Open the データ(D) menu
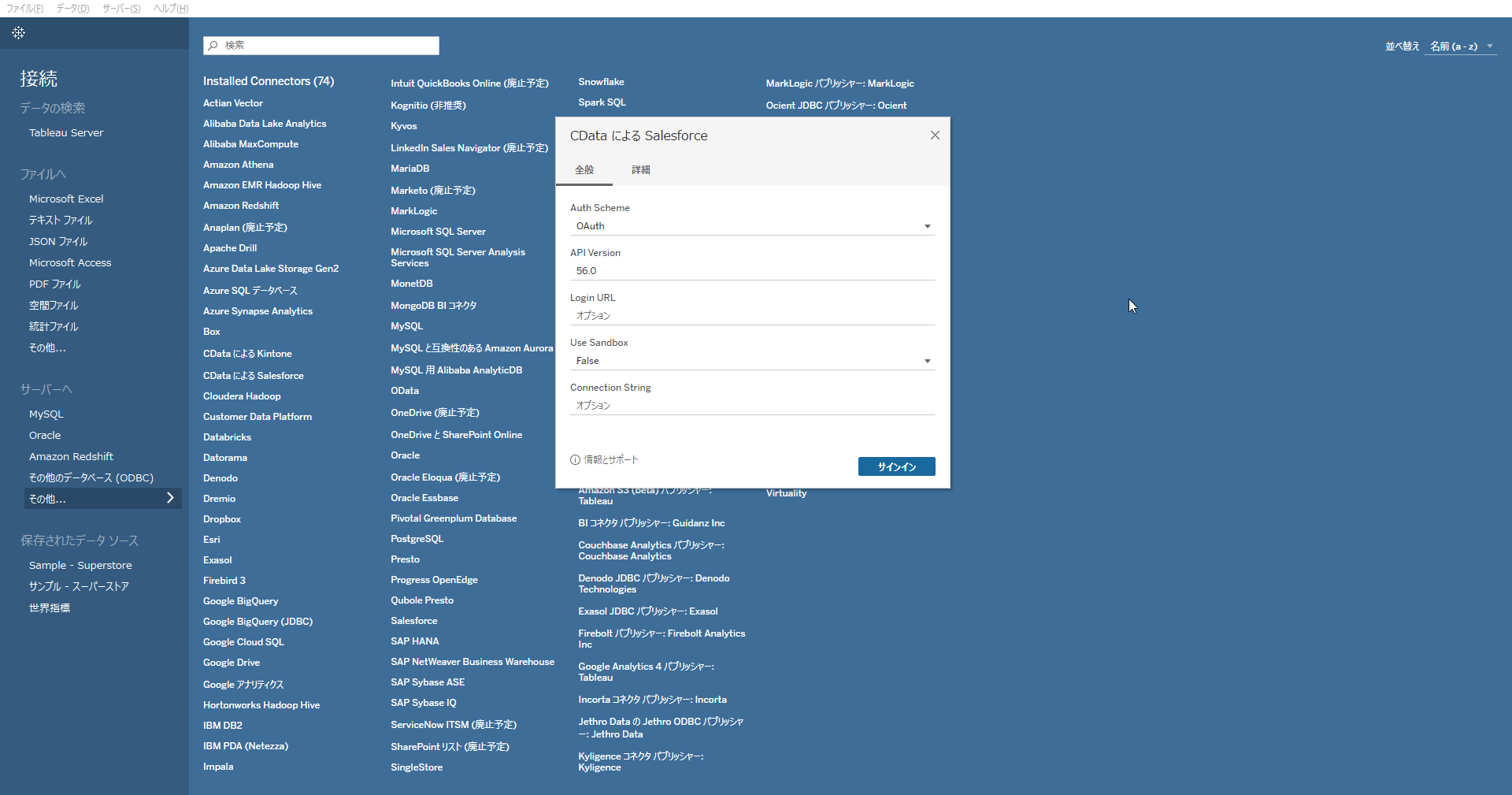 coord(72,8)
